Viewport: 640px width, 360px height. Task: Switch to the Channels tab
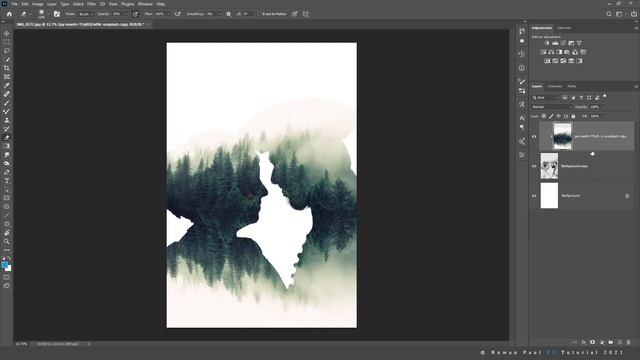click(x=554, y=87)
